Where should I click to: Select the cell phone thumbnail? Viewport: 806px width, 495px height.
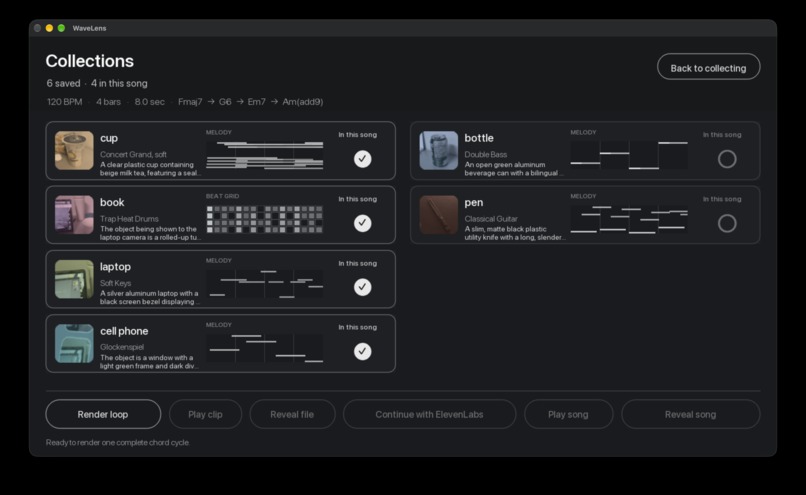(x=74, y=343)
